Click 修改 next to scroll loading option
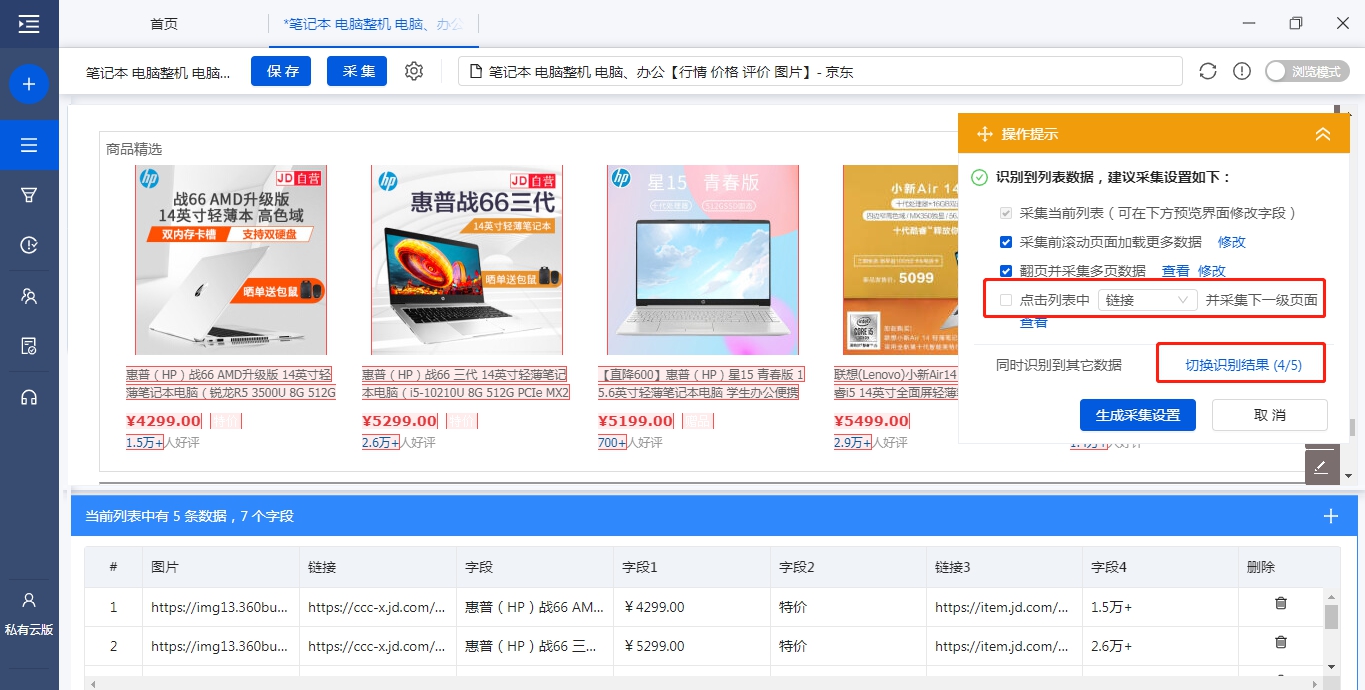Screen dimensions: 1365x690 [1232, 242]
